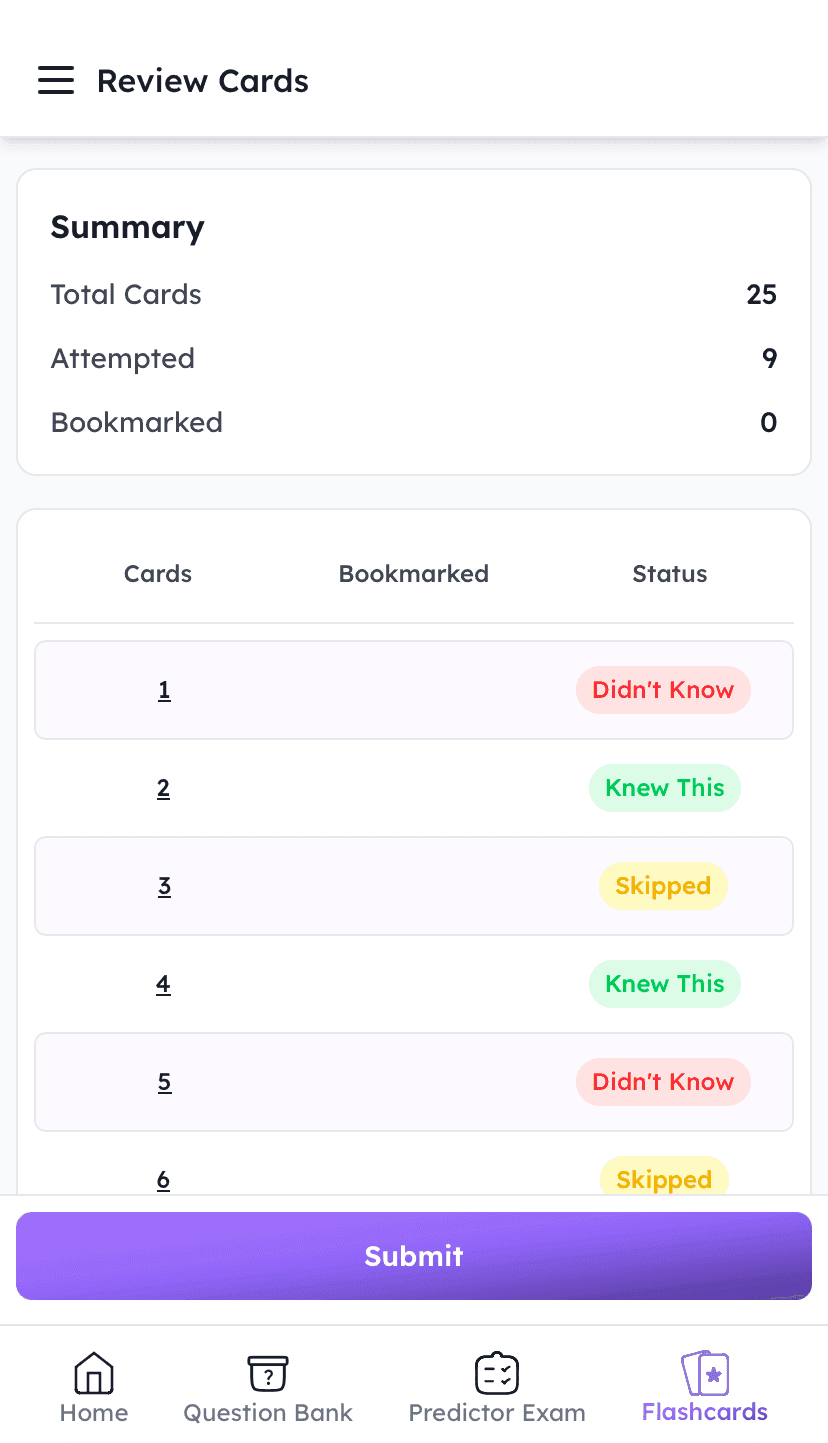The width and height of the screenshot is (828, 1443).
Task: Switch to the Home tab
Action: pyautogui.click(x=93, y=1386)
